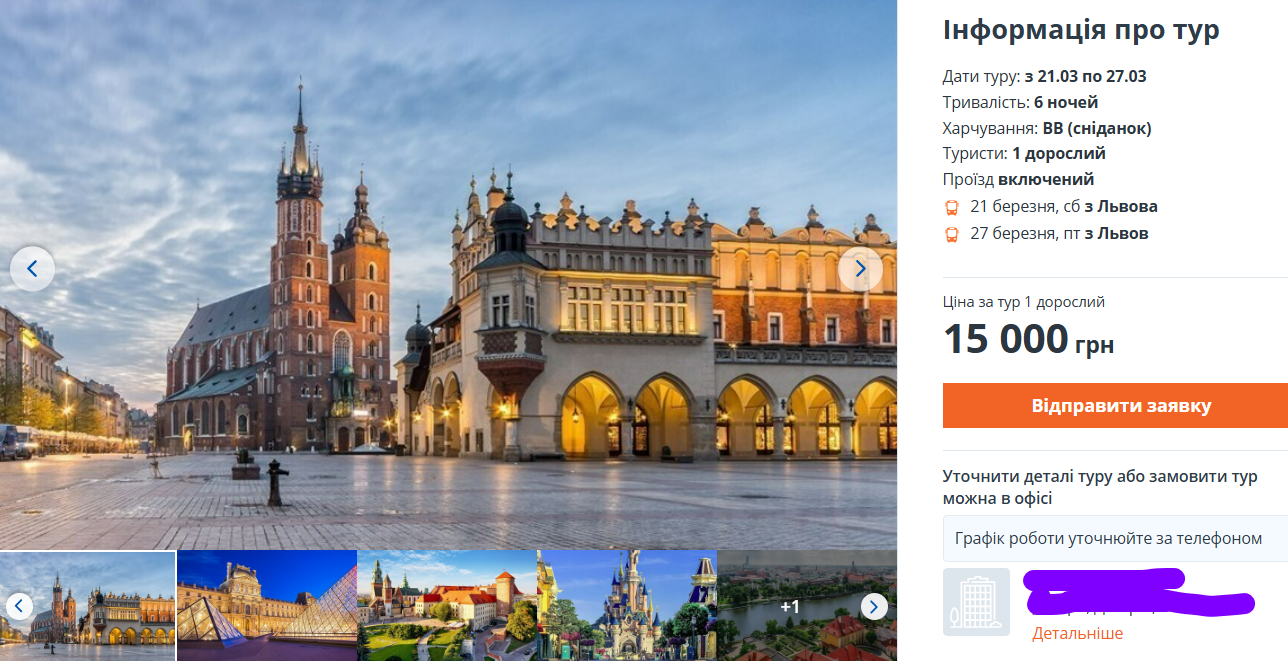The image size is (1288, 661).
Task: Select the hilltop castle thumbnail
Action: (x=447, y=605)
